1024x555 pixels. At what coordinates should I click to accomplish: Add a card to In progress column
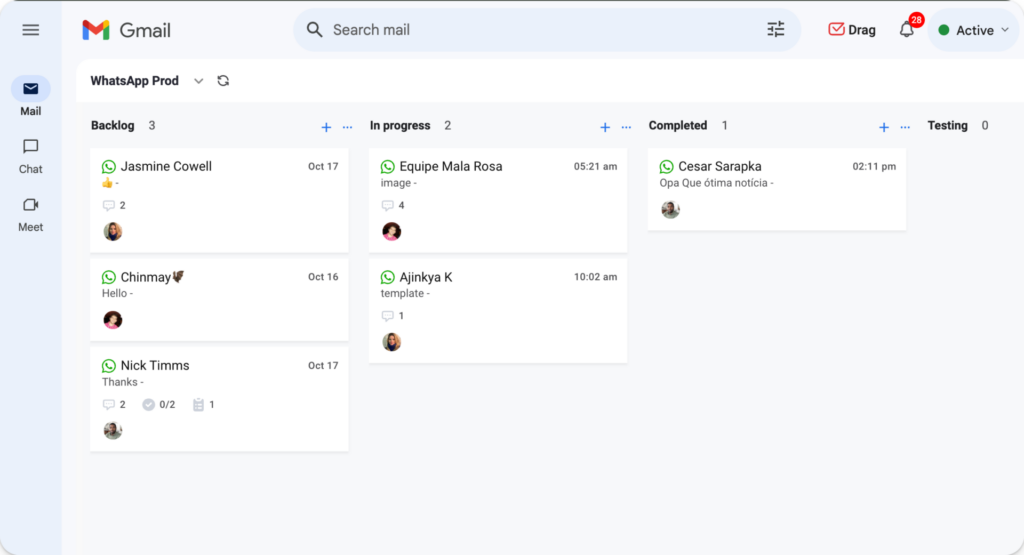point(605,127)
